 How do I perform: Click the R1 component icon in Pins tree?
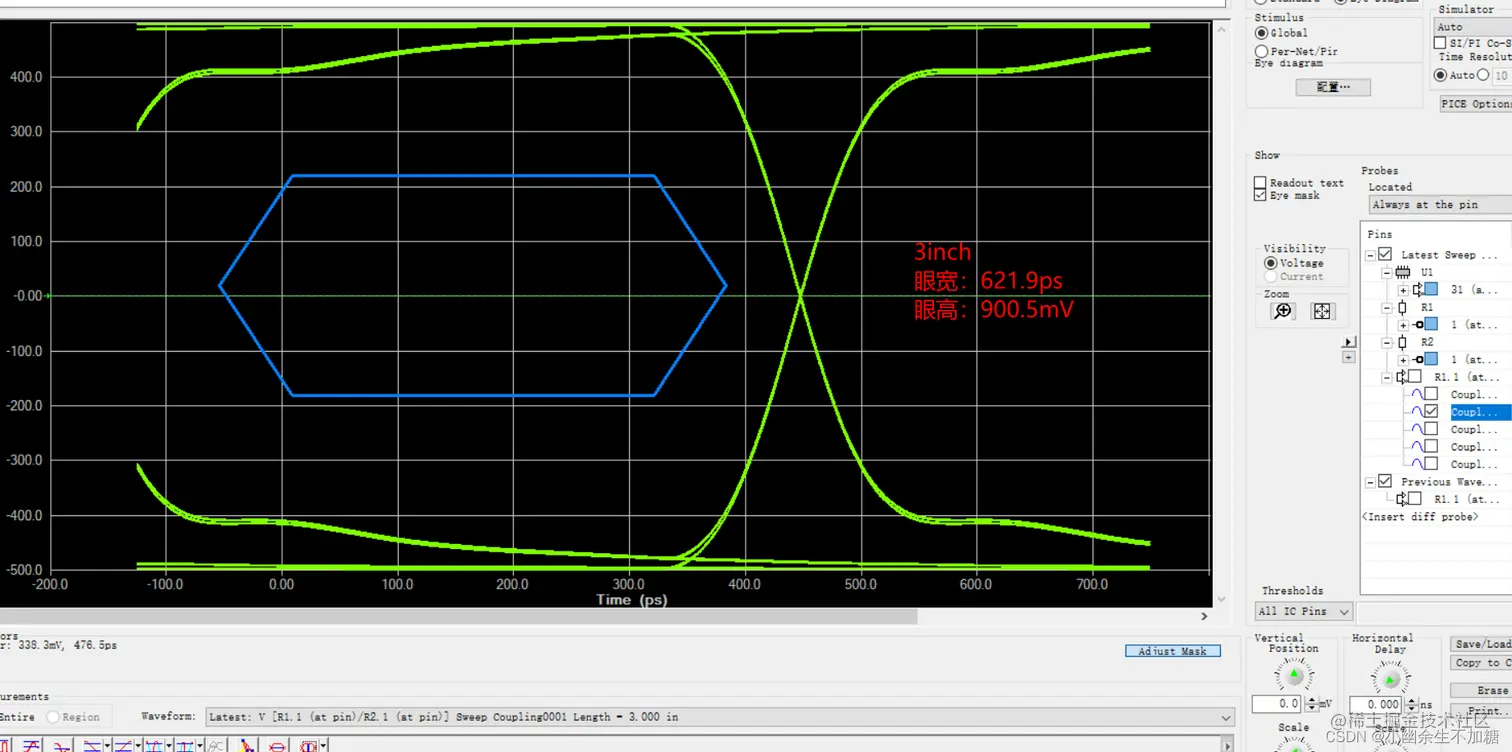pos(1402,307)
